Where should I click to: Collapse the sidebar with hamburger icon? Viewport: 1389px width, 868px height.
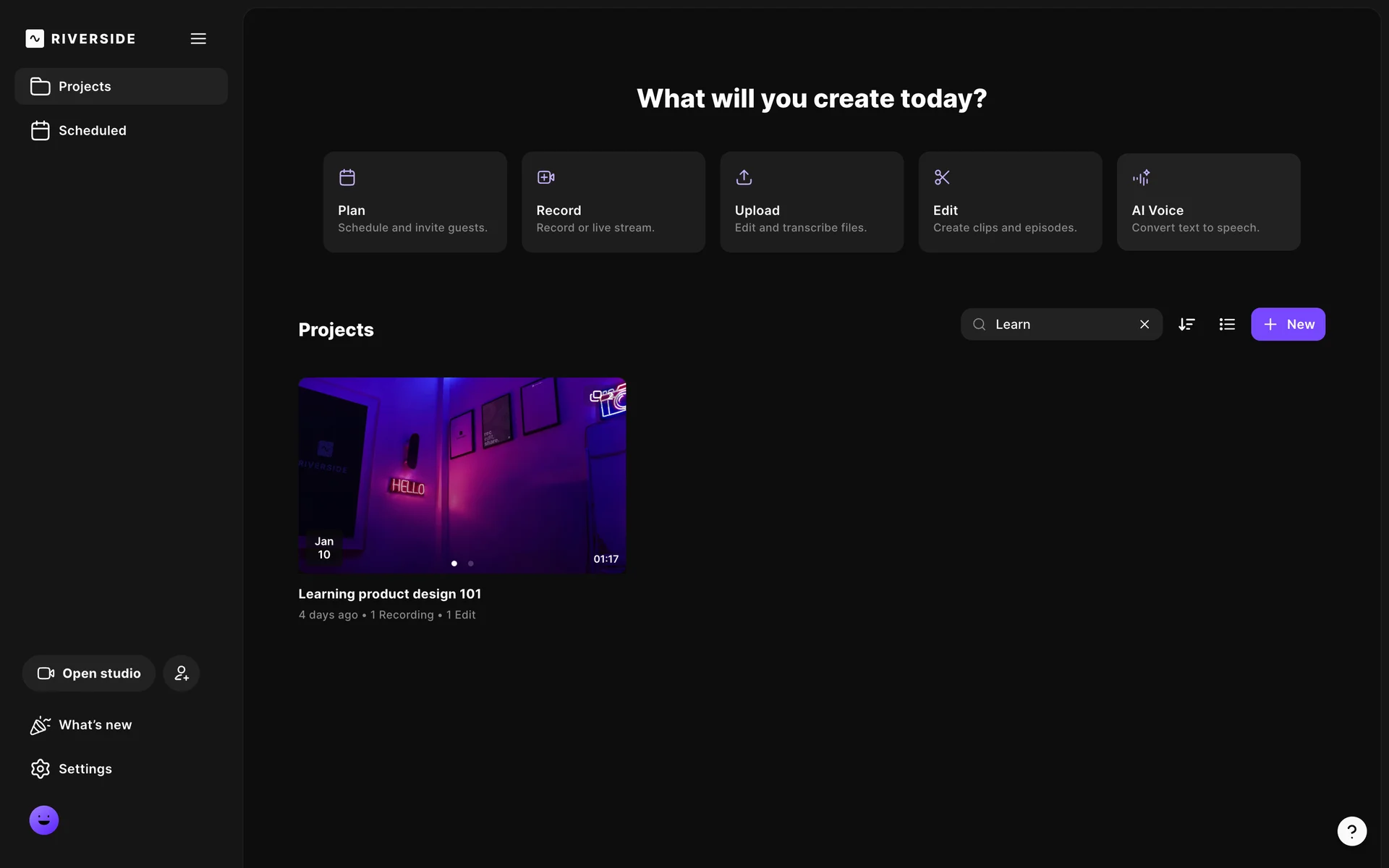[x=198, y=39]
